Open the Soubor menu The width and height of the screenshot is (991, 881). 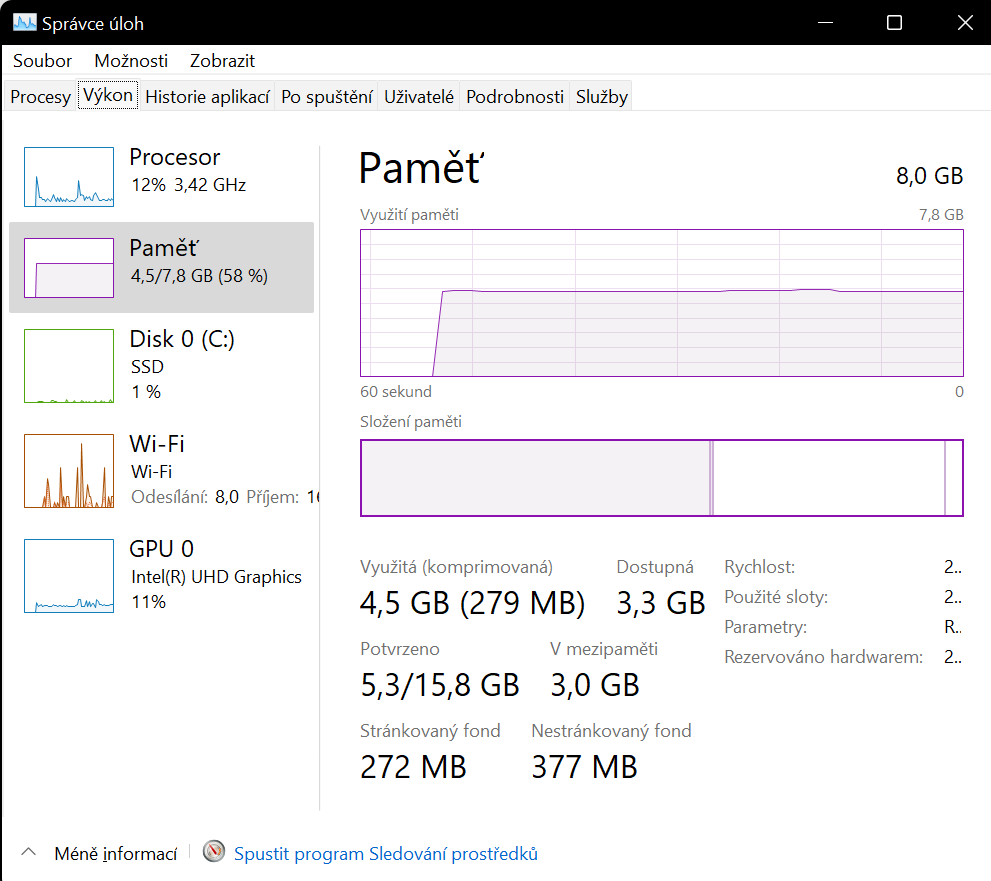[42, 61]
